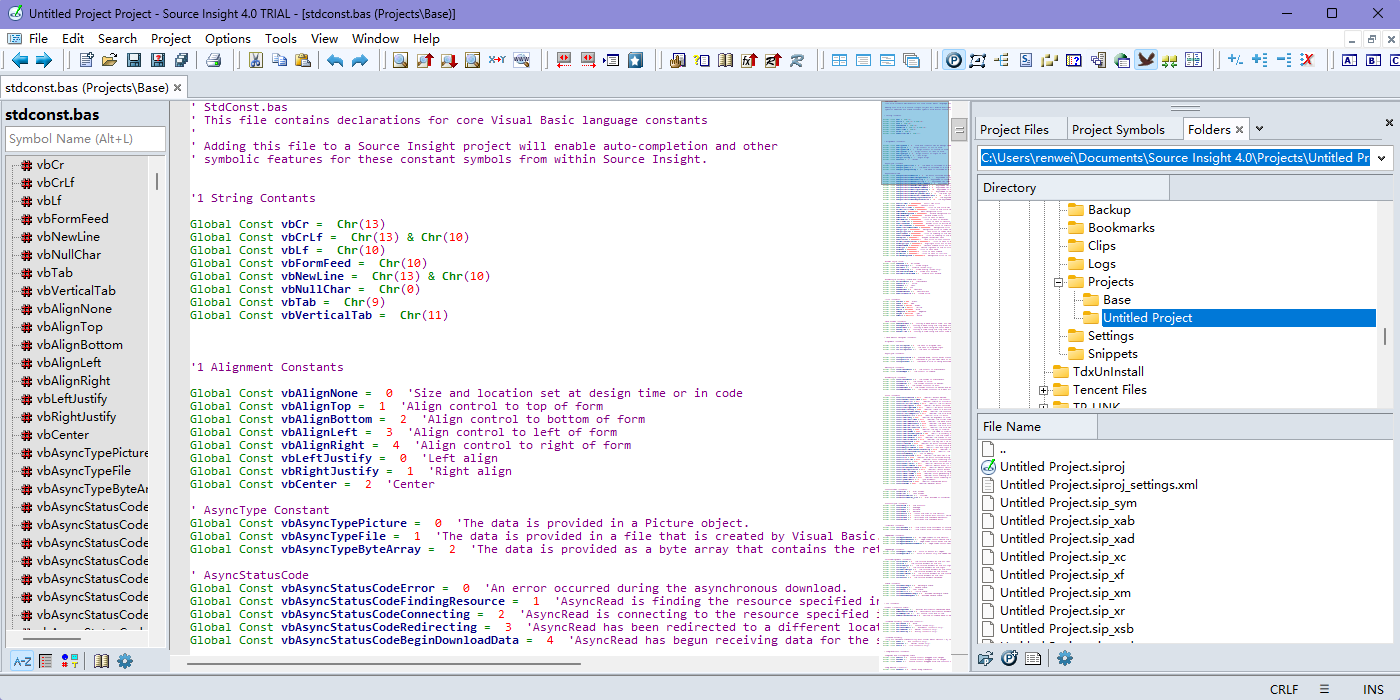Toggle the A-Z alphabetical sort button
Viewport: 1400px width, 700px height.
pyautogui.click(x=21, y=661)
